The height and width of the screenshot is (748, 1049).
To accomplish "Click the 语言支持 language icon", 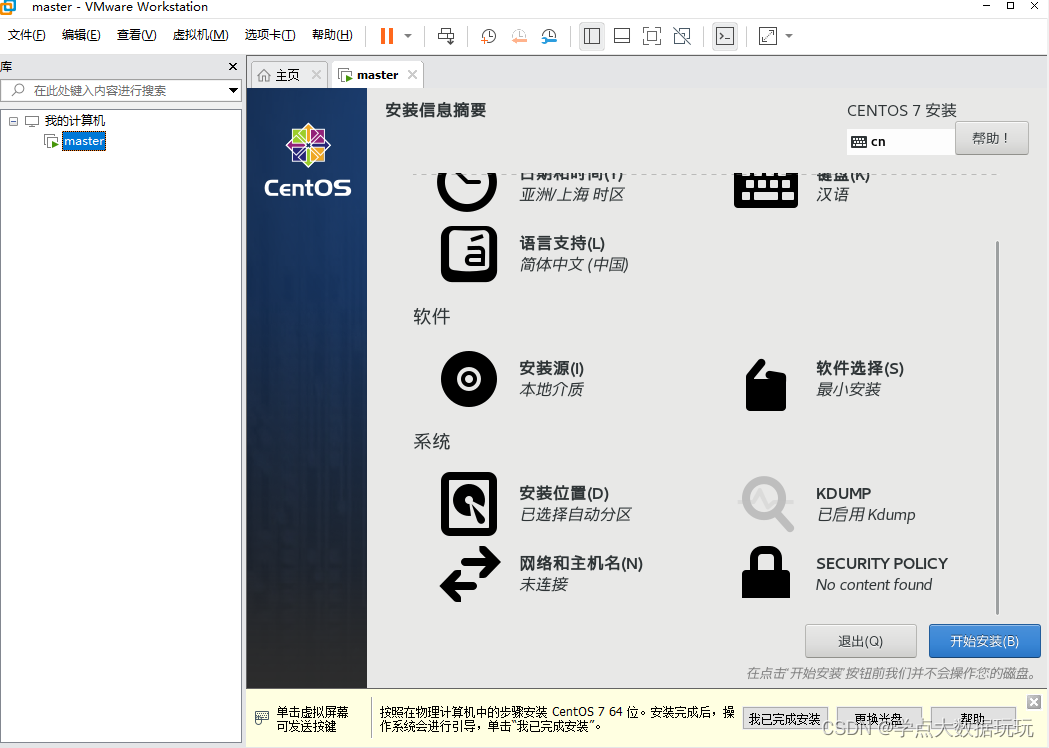I will 469,254.
